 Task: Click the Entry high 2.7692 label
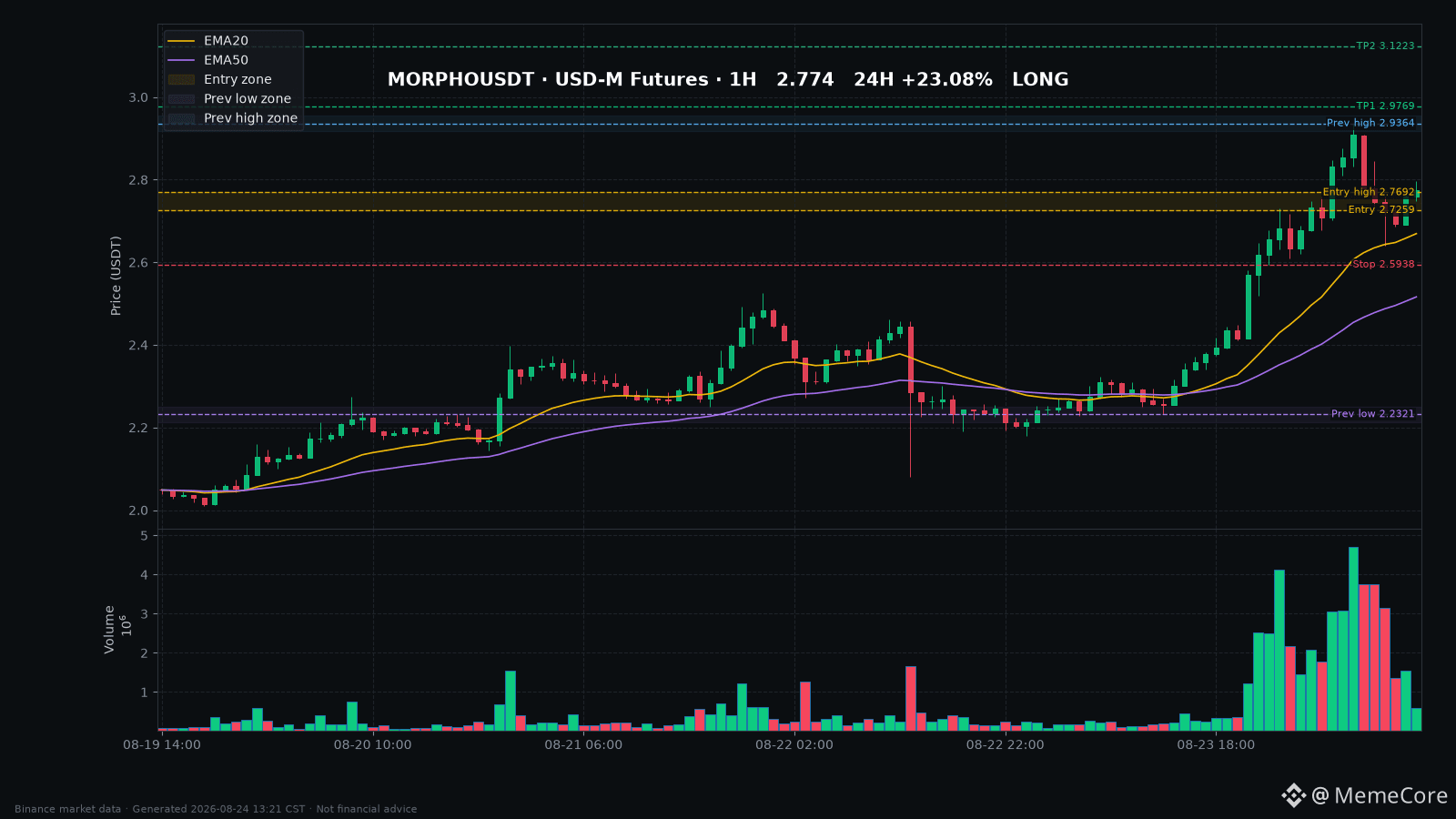pyautogui.click(x=1369, y=193)
